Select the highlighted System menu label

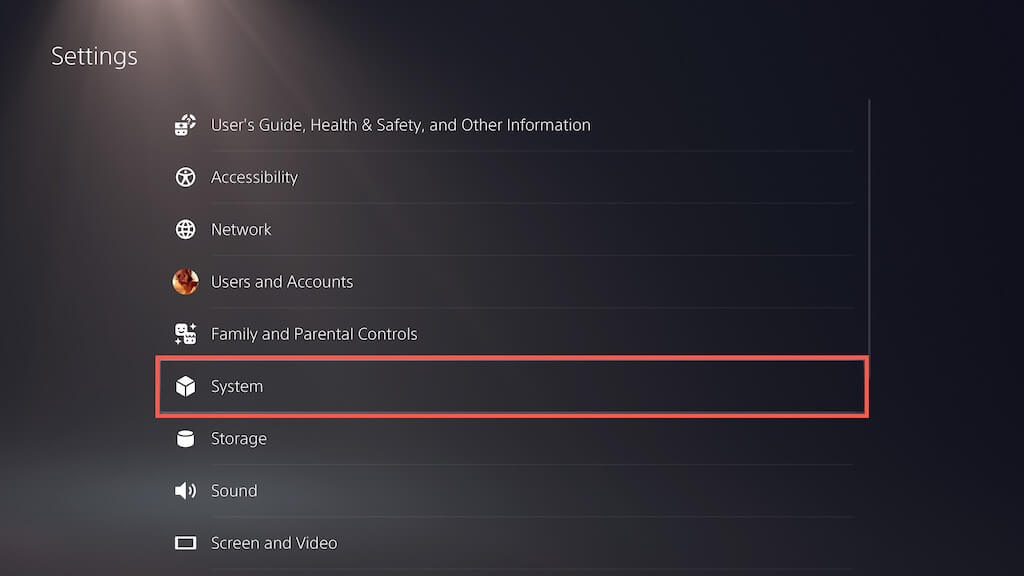point(237,386)
